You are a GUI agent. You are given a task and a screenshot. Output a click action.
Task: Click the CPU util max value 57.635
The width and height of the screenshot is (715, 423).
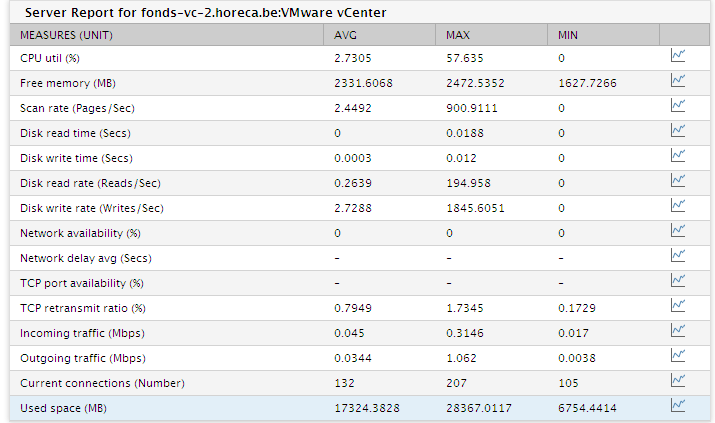(x=465, y=58)
